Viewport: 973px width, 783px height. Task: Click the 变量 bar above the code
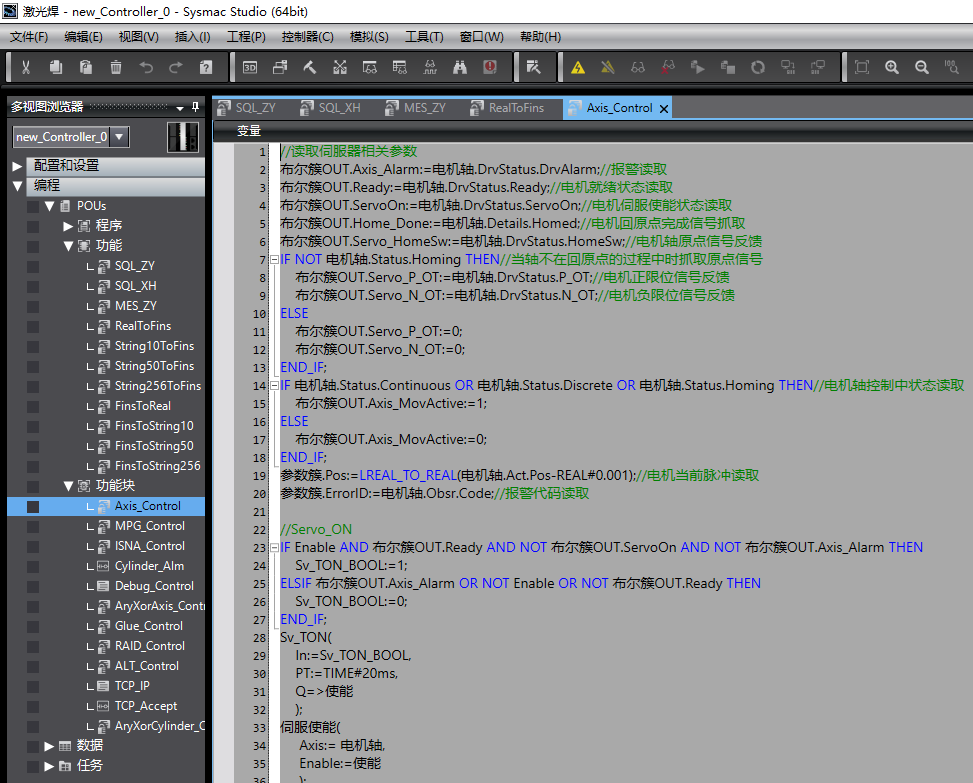tap(249, 131)
